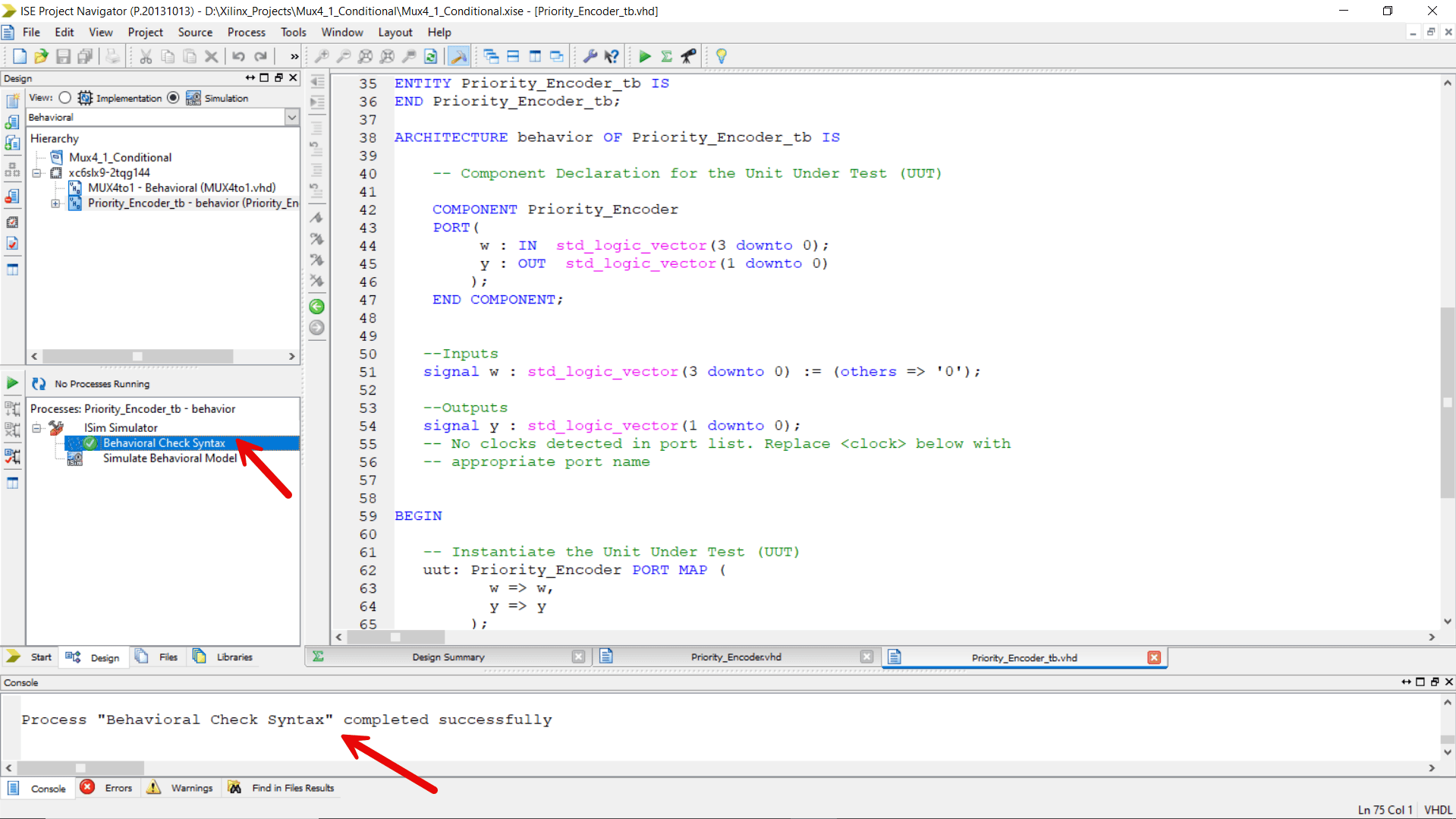Select the Implementation radio button
Viewport: 1456px width, 819px height.
coord(64,97)
